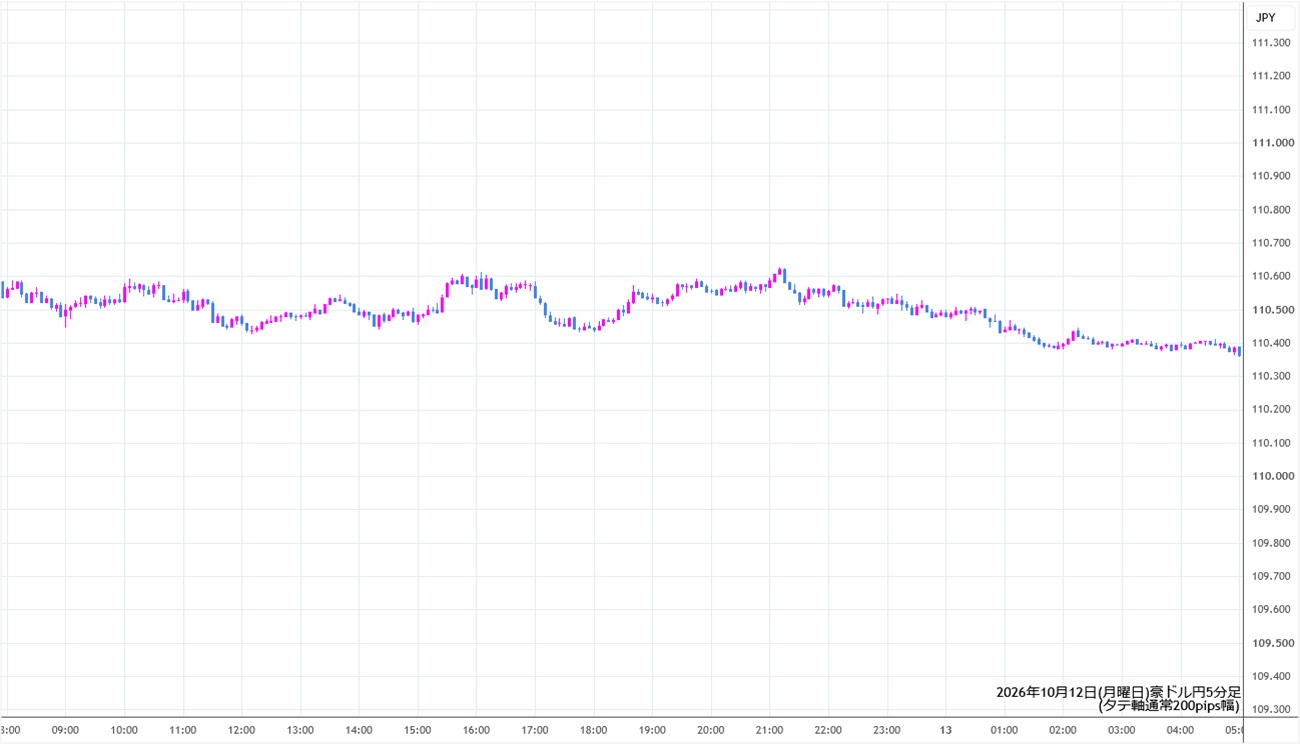This screenshot has height=745, width=1300.
Task: Select the 16:00 time axis label
Action: coord(476,730)
